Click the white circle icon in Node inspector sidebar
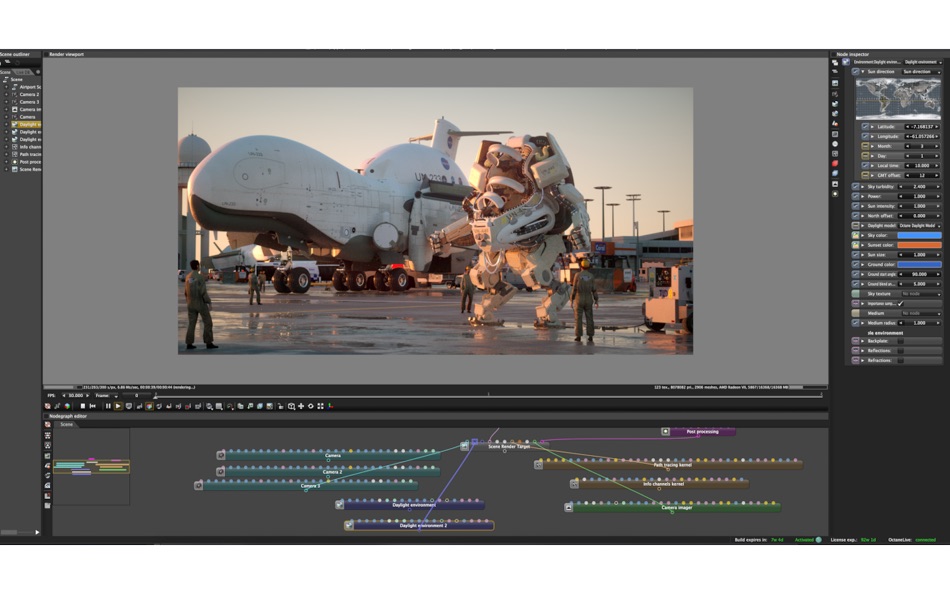950x594 pixels. (835, 144)
